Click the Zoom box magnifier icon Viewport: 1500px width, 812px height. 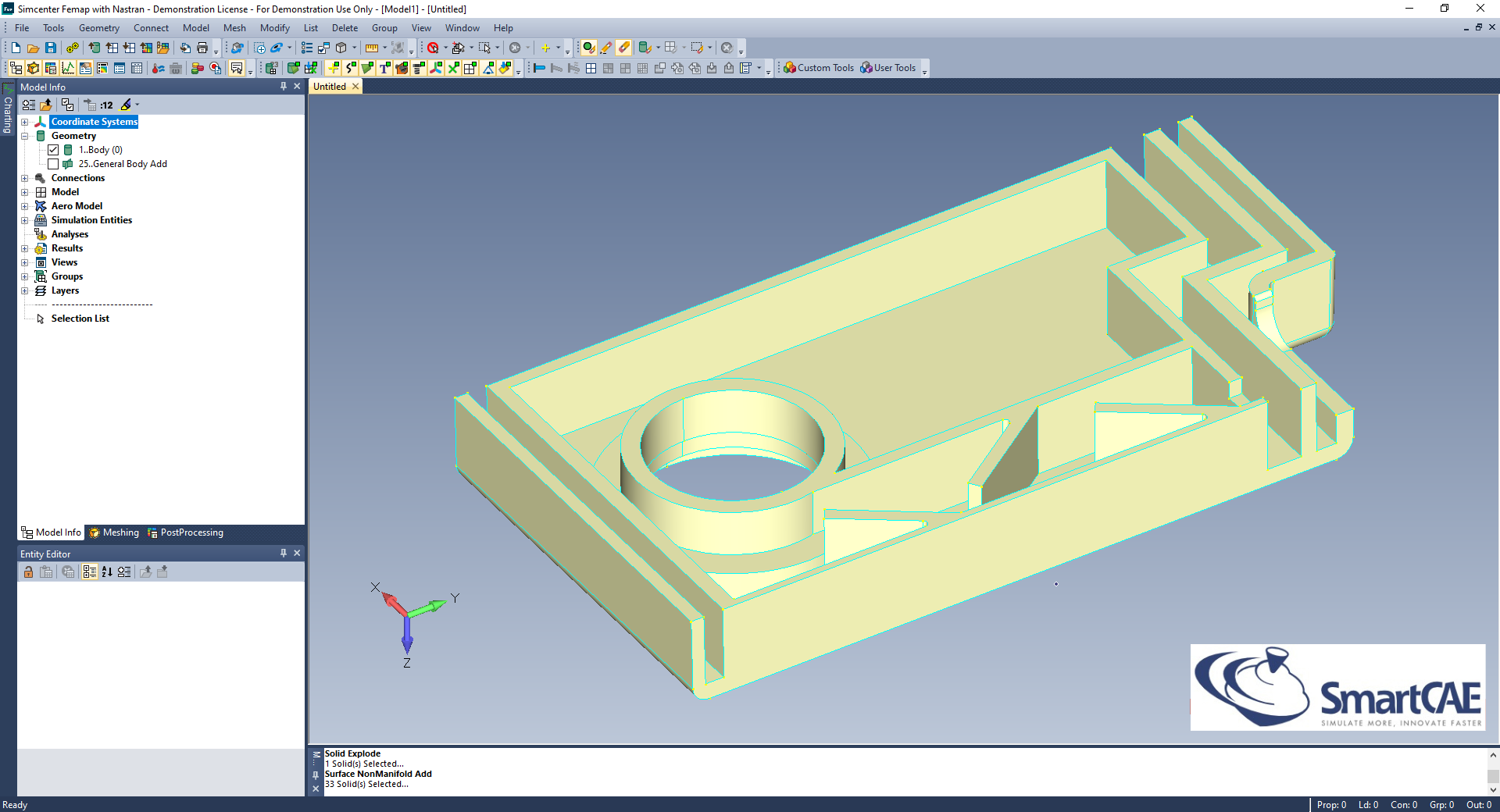coord(260,48)
